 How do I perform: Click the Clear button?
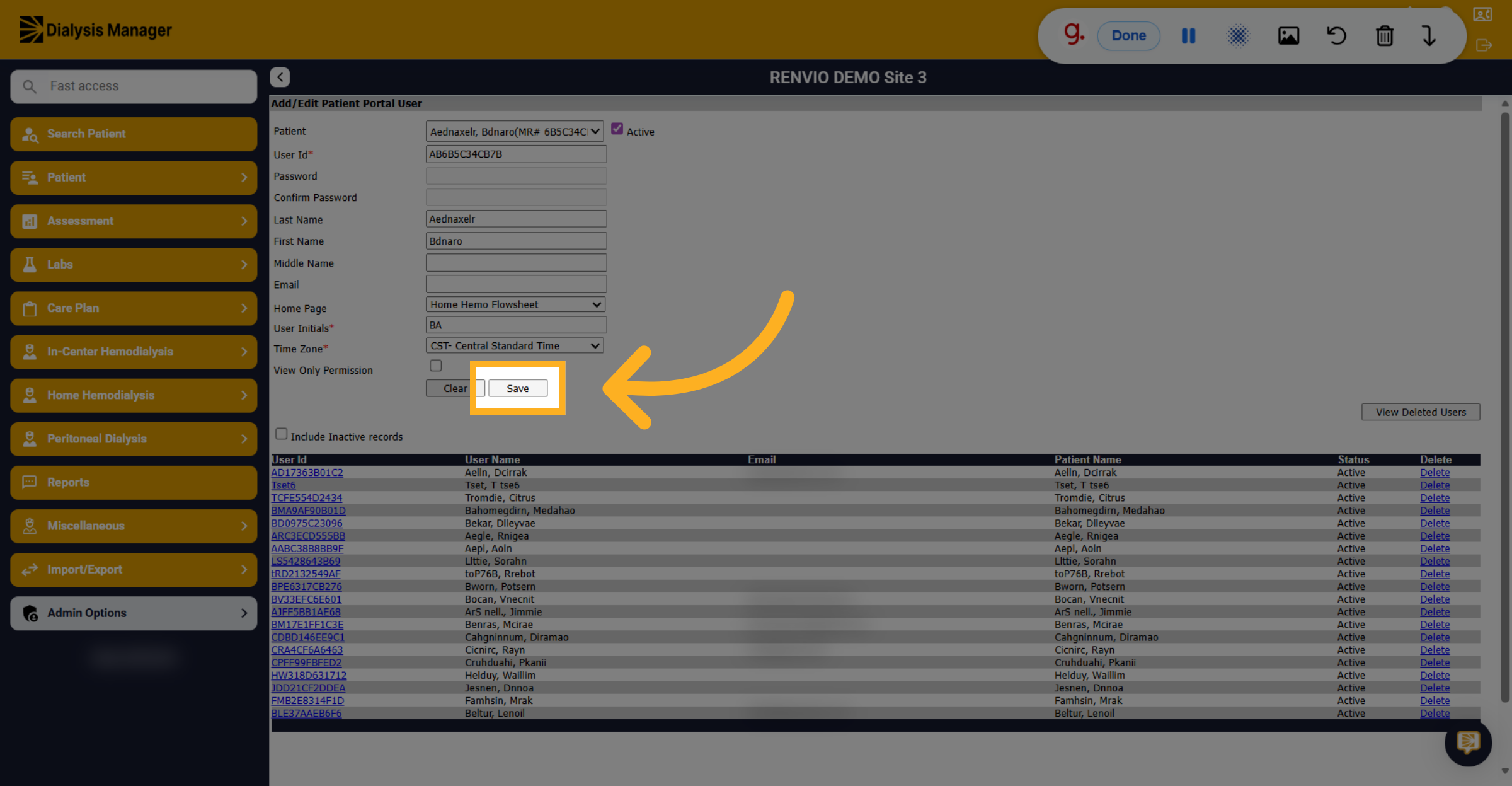[455, 388]
